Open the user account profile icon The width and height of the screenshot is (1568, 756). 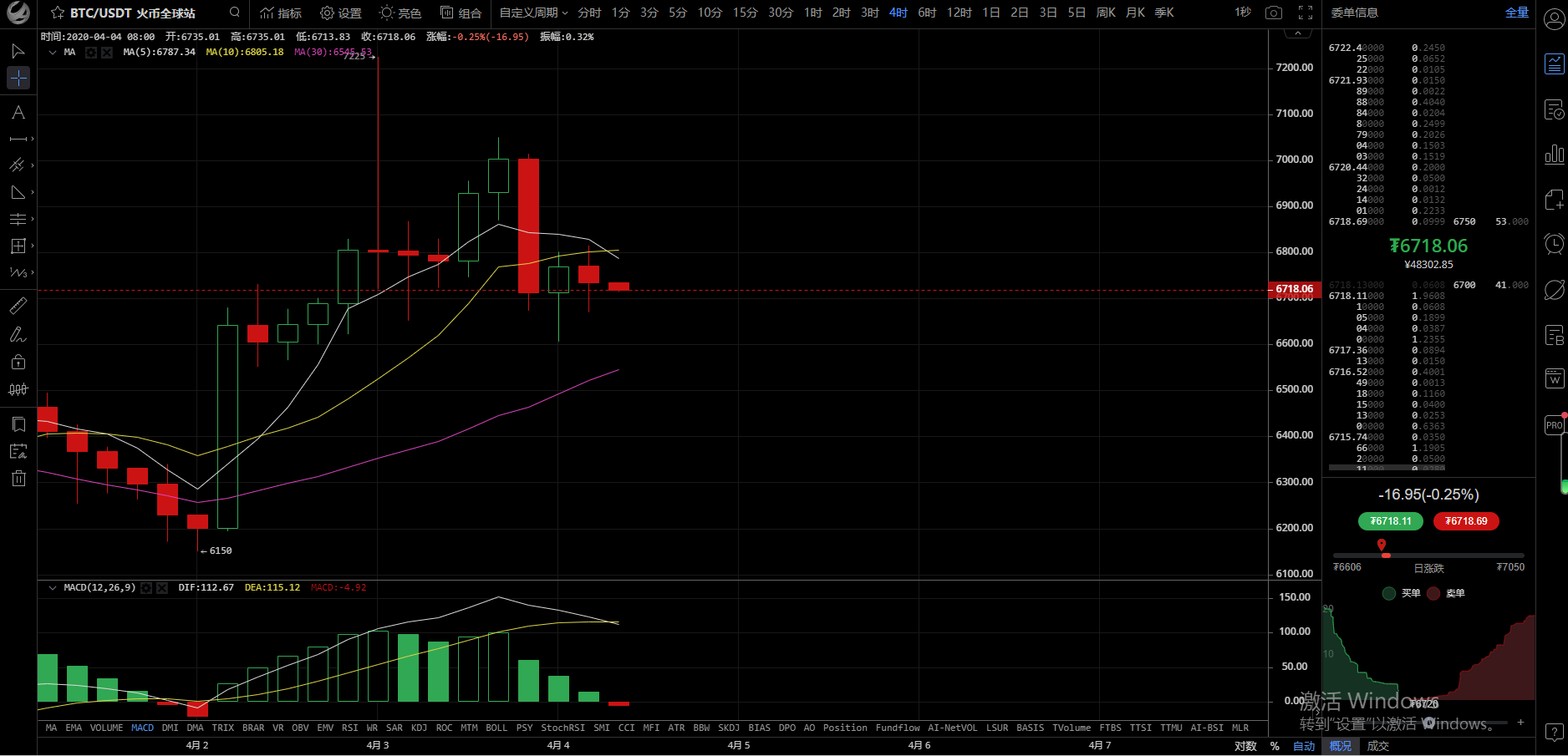click(x=1554, y=20)
